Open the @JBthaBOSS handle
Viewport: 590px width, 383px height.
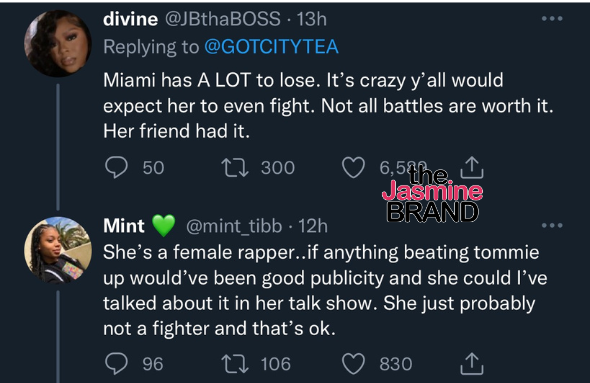pyautogui.click(x=223, y=19)
